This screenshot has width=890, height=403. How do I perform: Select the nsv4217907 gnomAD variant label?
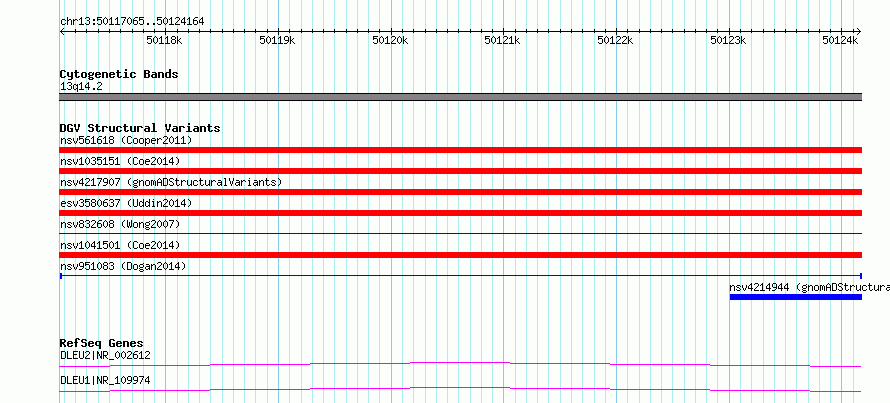point(171,182)
